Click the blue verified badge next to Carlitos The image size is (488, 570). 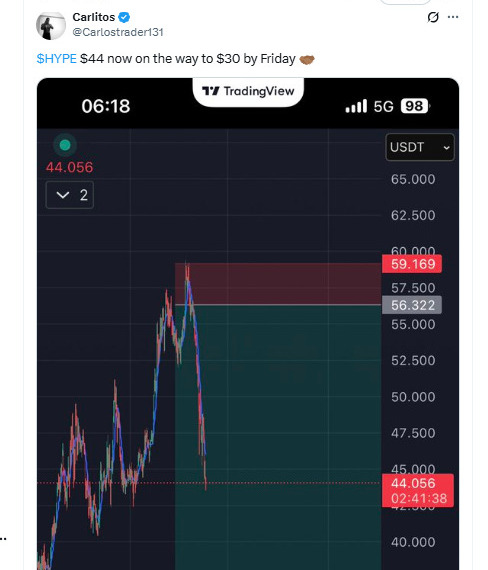click(124, 17)
